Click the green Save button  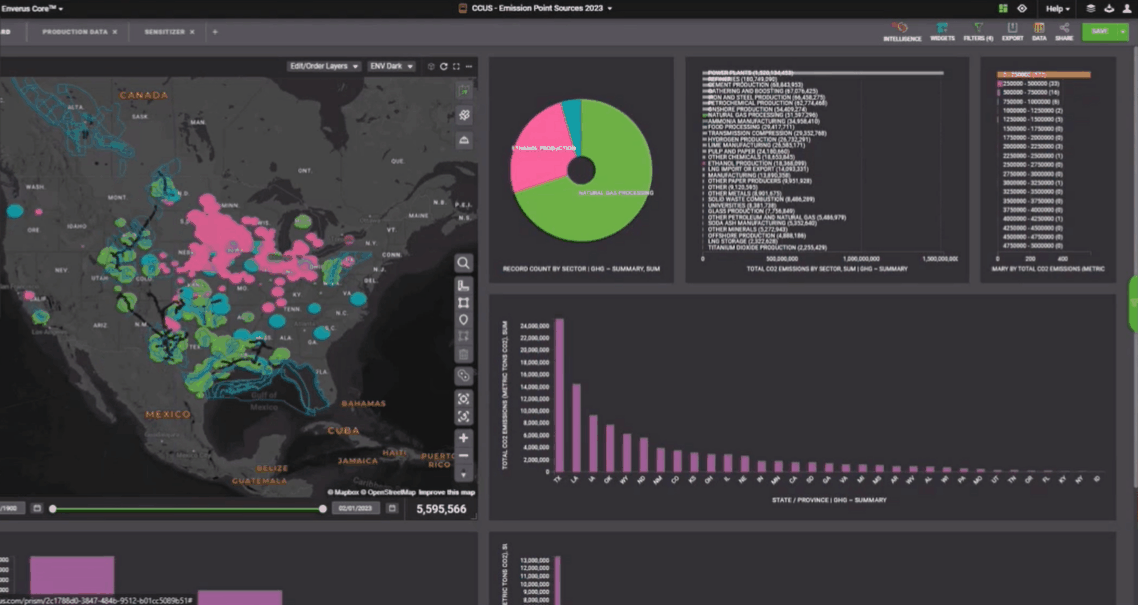coord(1102,31)
